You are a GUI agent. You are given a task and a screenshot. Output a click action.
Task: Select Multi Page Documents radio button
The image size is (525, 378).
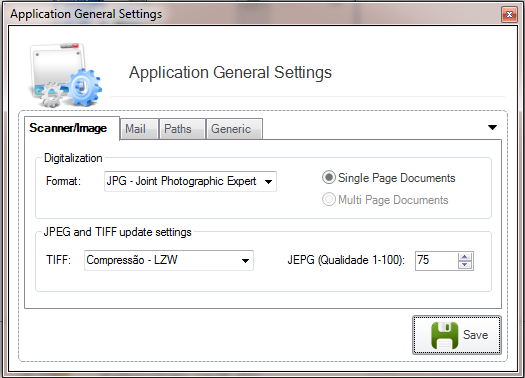point(329,200)
